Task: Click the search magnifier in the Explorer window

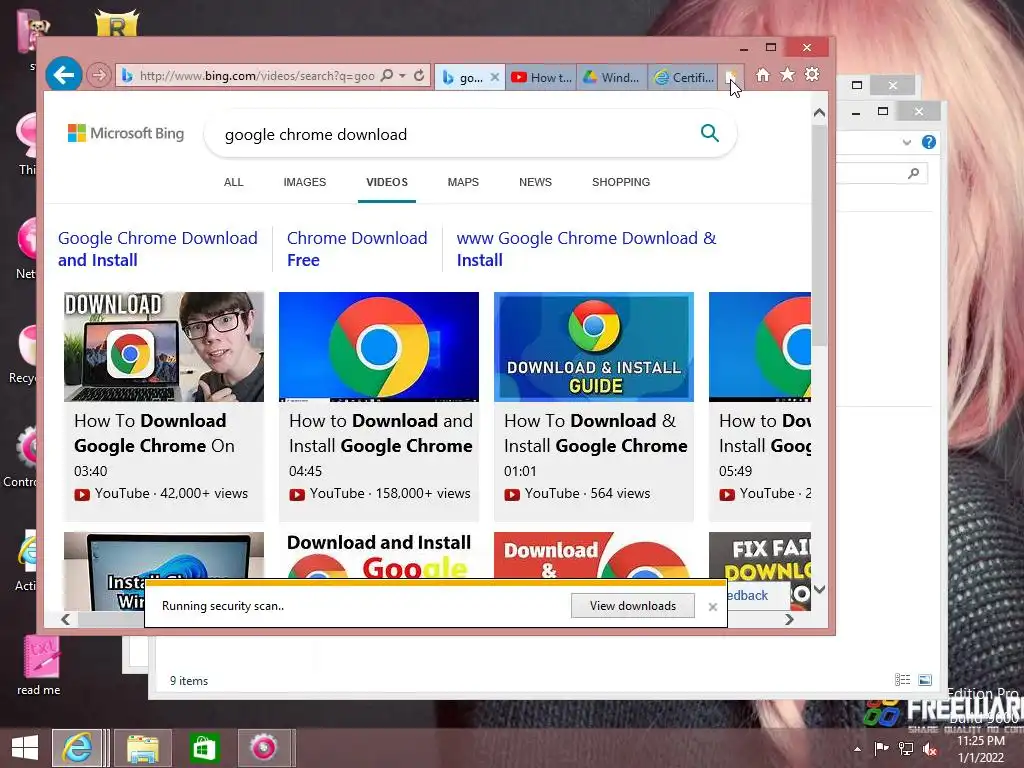Action: click(914, 173)
